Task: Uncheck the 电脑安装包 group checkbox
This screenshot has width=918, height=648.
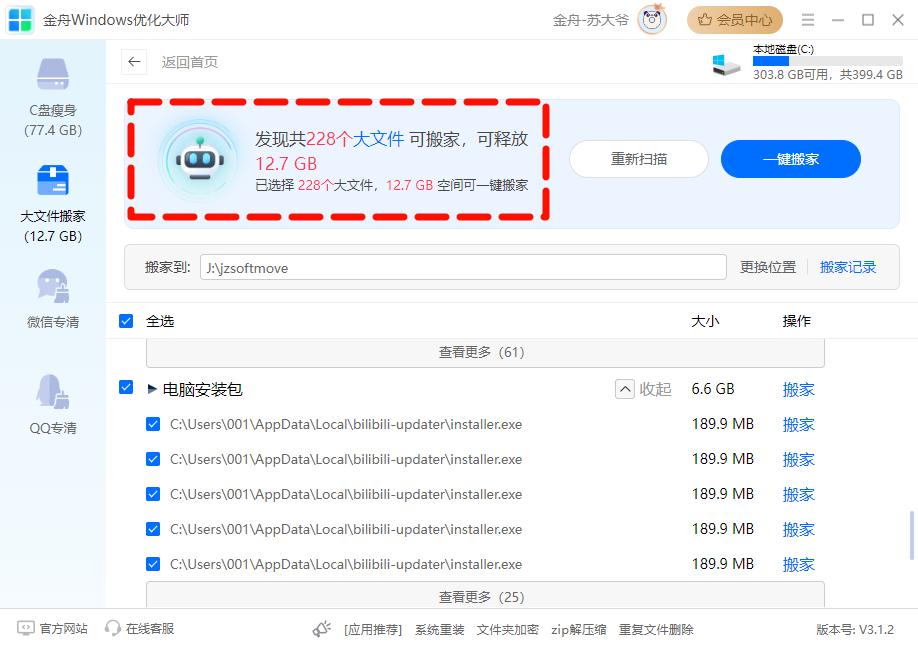Action: pyautogui.click(x=126, y=388)
